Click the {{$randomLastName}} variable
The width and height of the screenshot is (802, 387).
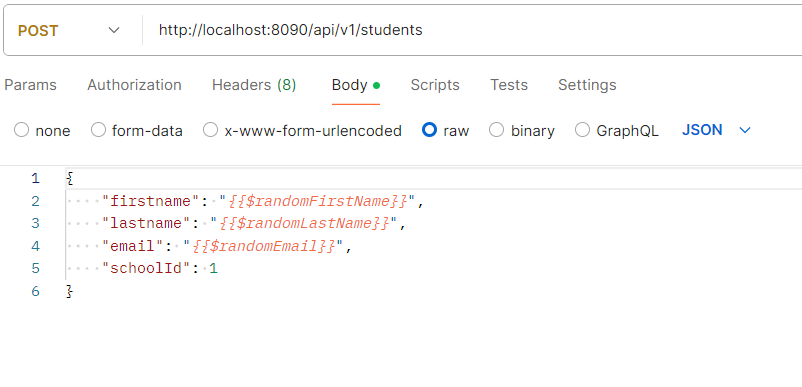point(304,224)
